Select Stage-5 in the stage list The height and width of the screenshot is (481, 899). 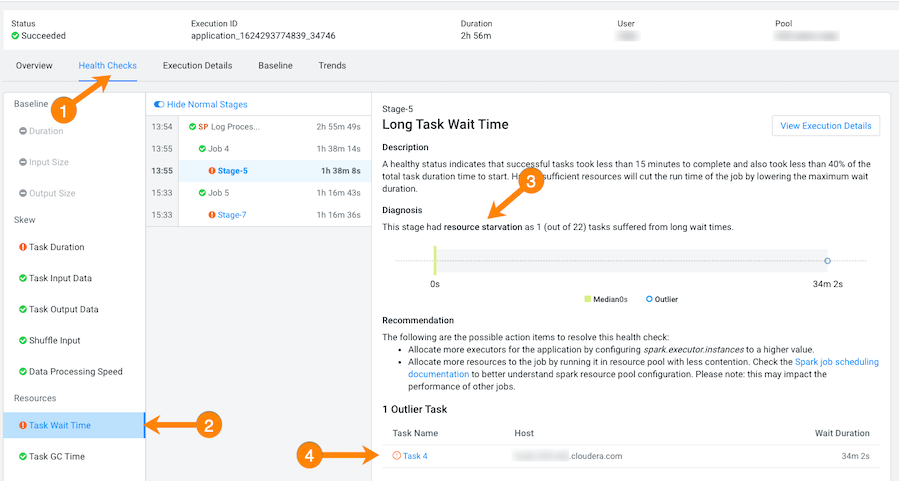click(232, 170)
